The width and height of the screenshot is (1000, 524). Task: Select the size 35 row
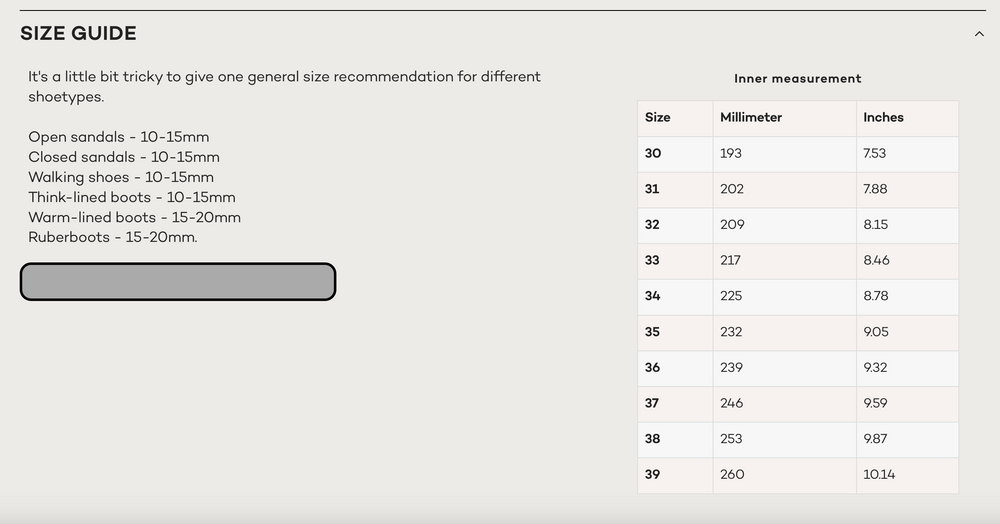[x=798, y=332]
